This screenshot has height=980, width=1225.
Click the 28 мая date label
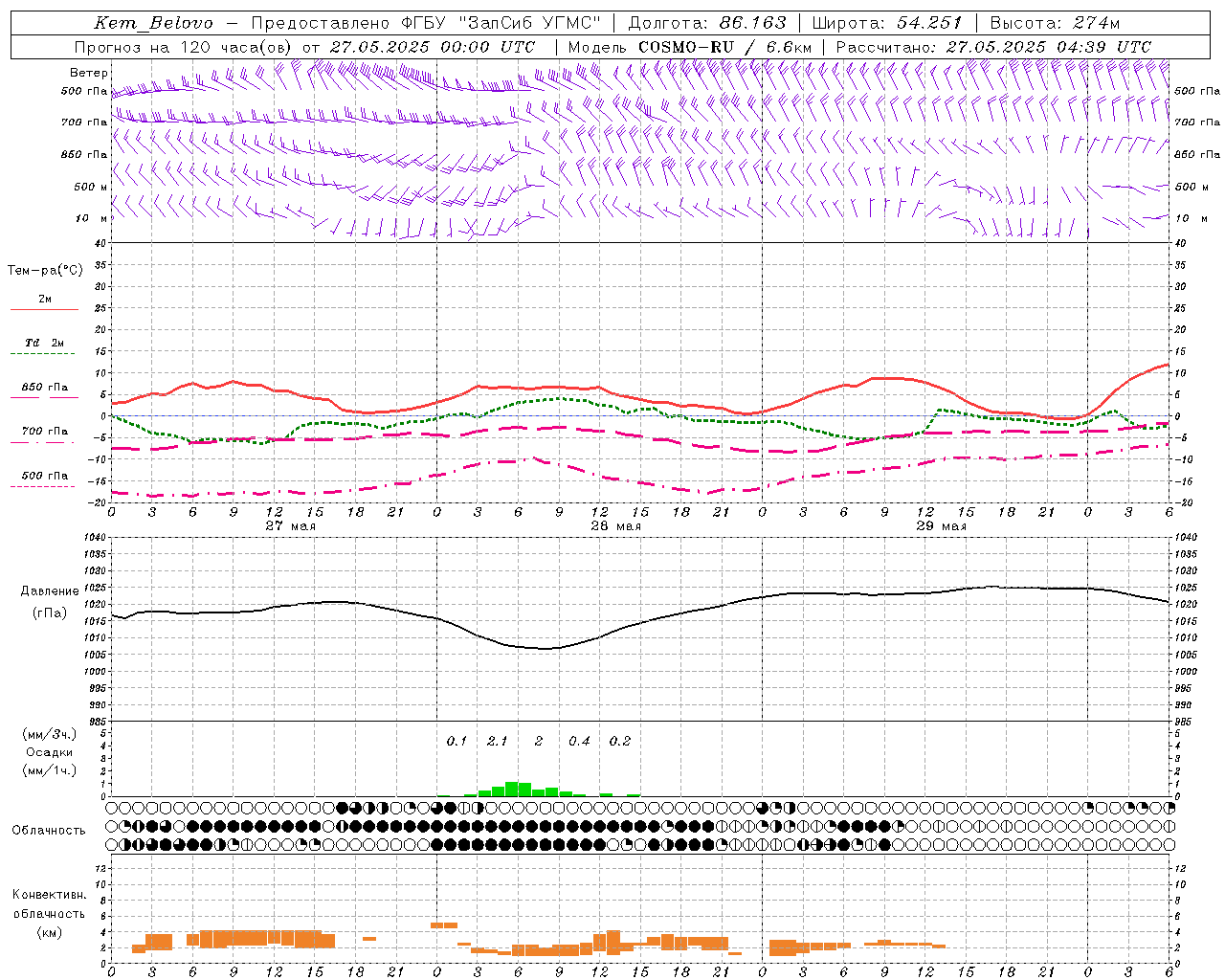(615, 526)
